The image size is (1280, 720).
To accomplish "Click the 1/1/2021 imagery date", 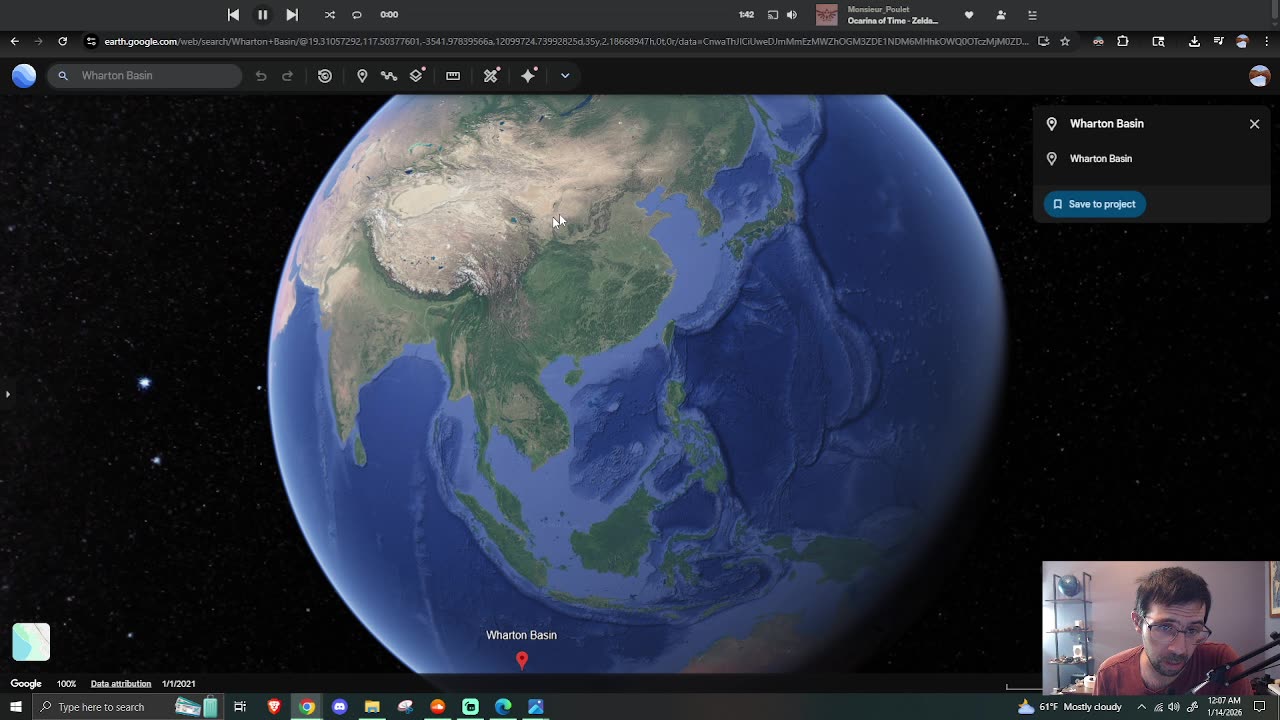I will 178,684.
